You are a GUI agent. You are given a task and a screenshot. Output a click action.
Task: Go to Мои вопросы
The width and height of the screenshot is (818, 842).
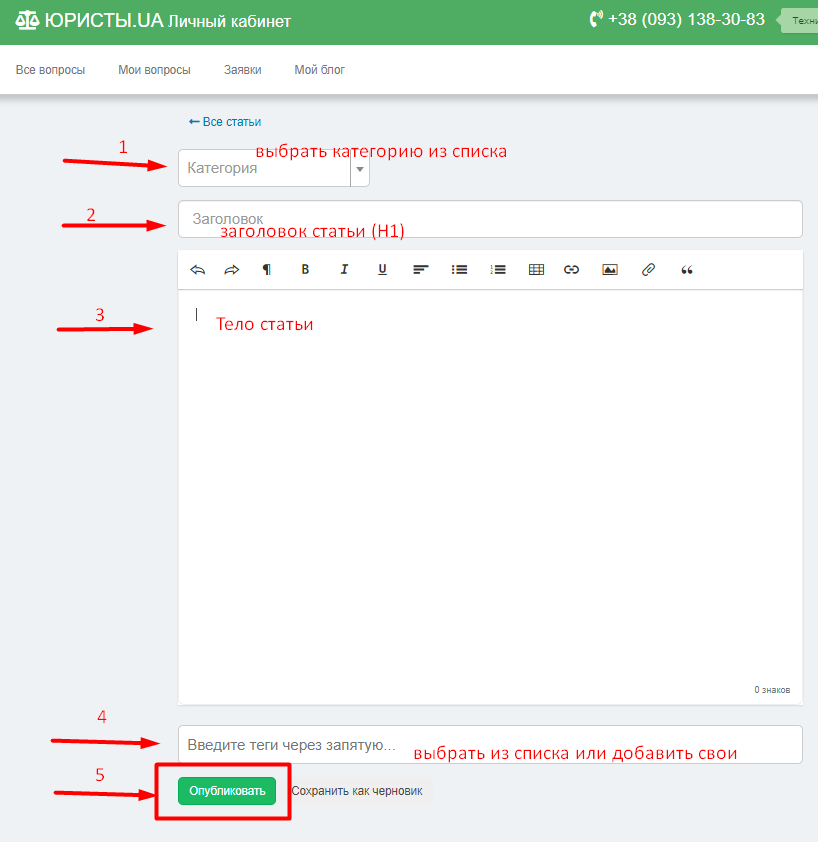(x=155, y=70)
